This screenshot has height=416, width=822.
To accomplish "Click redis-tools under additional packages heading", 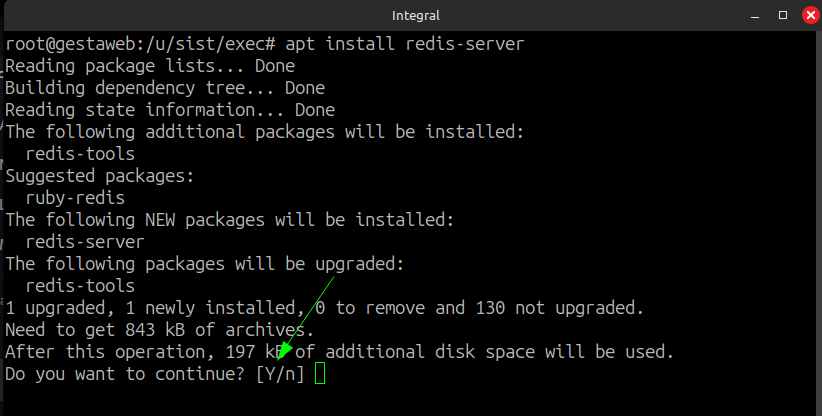I will coord(80,154).
